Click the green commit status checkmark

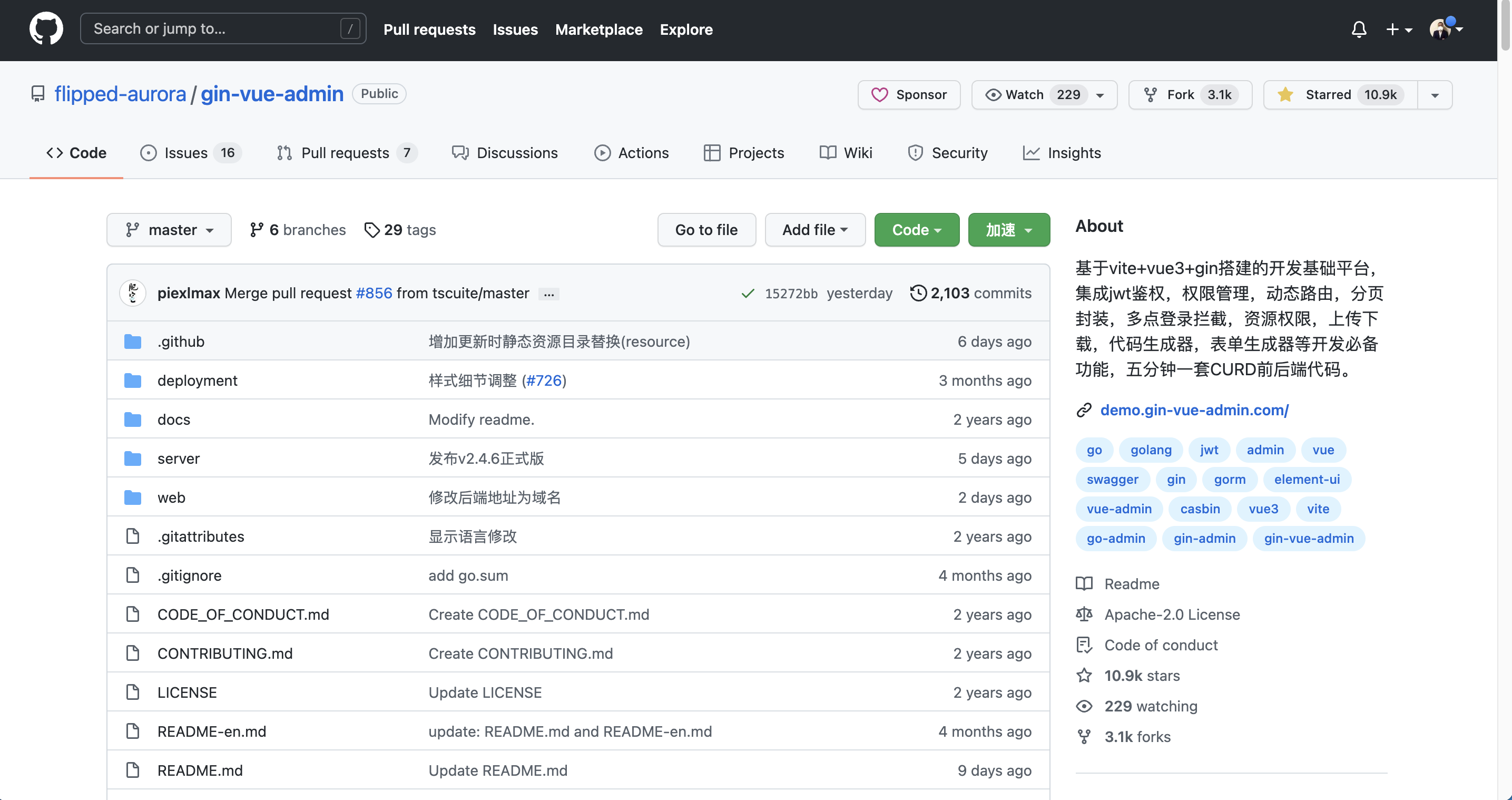[x=748, y=293]
